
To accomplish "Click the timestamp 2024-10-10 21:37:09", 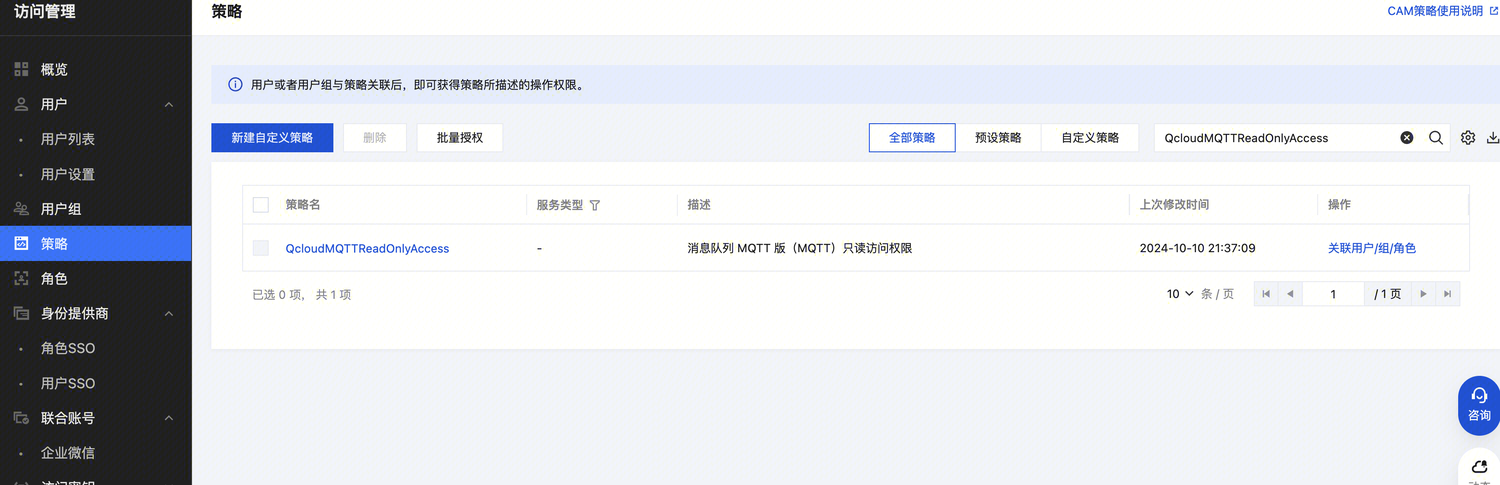I will (x=1197, y=248).
